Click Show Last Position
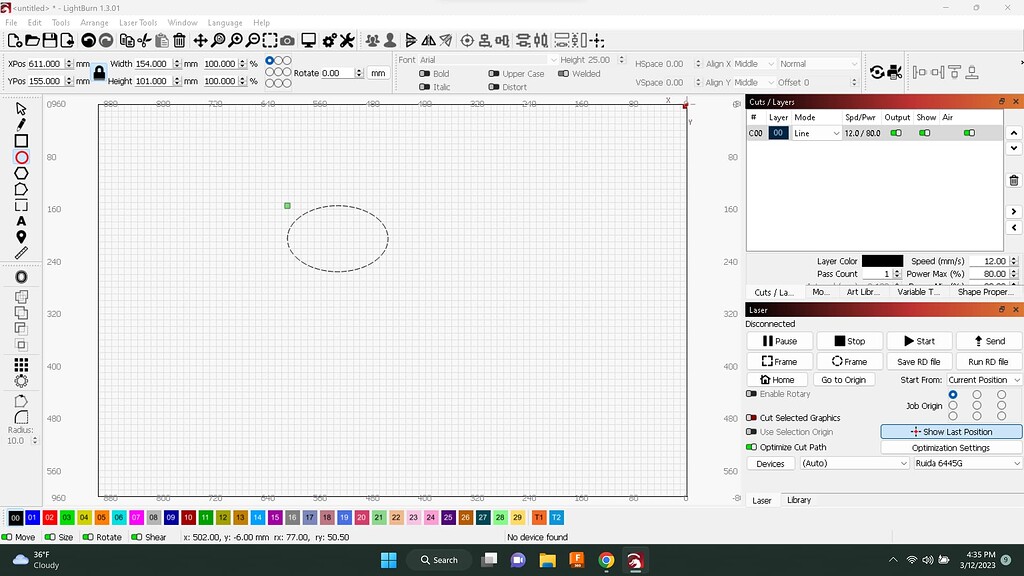Image resolution: width=1024 pixels, height=576 pixels. [951, 432]
